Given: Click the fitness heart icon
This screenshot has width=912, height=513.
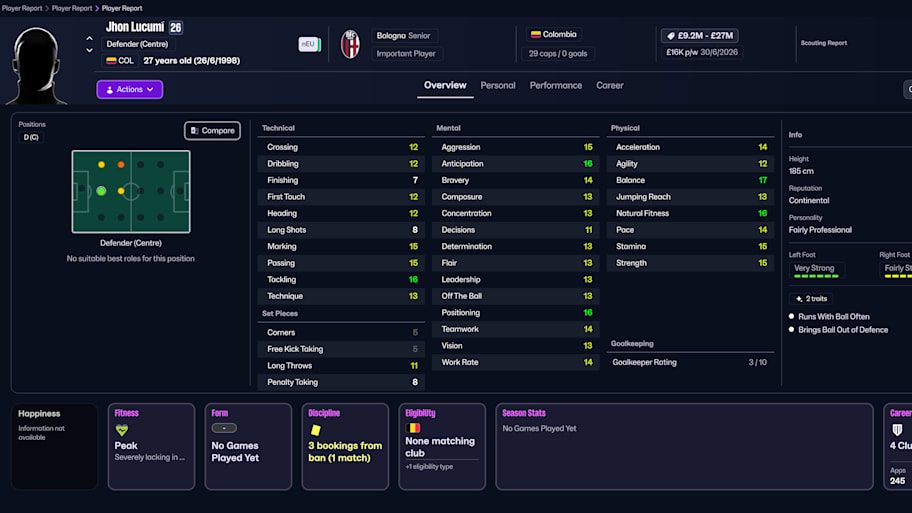Looking at the screenshot, I should click(122, 430).
